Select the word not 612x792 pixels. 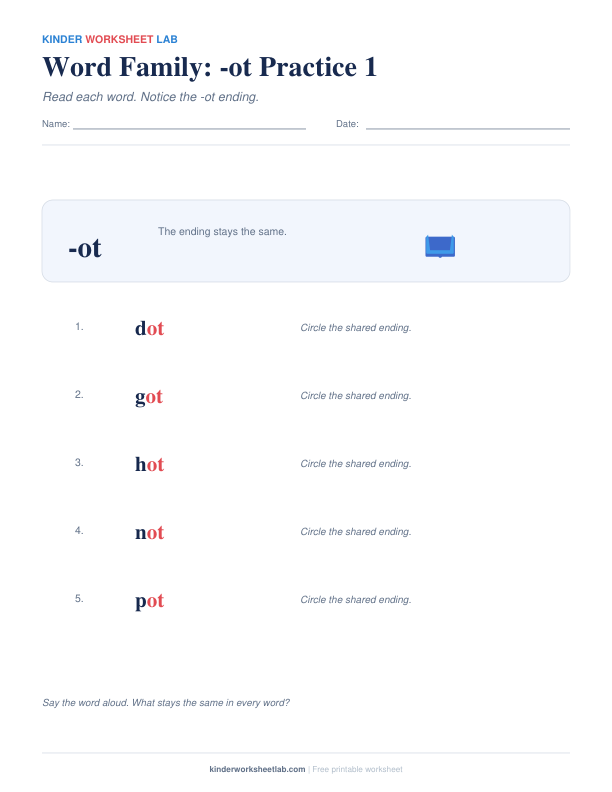coord(149,532)
